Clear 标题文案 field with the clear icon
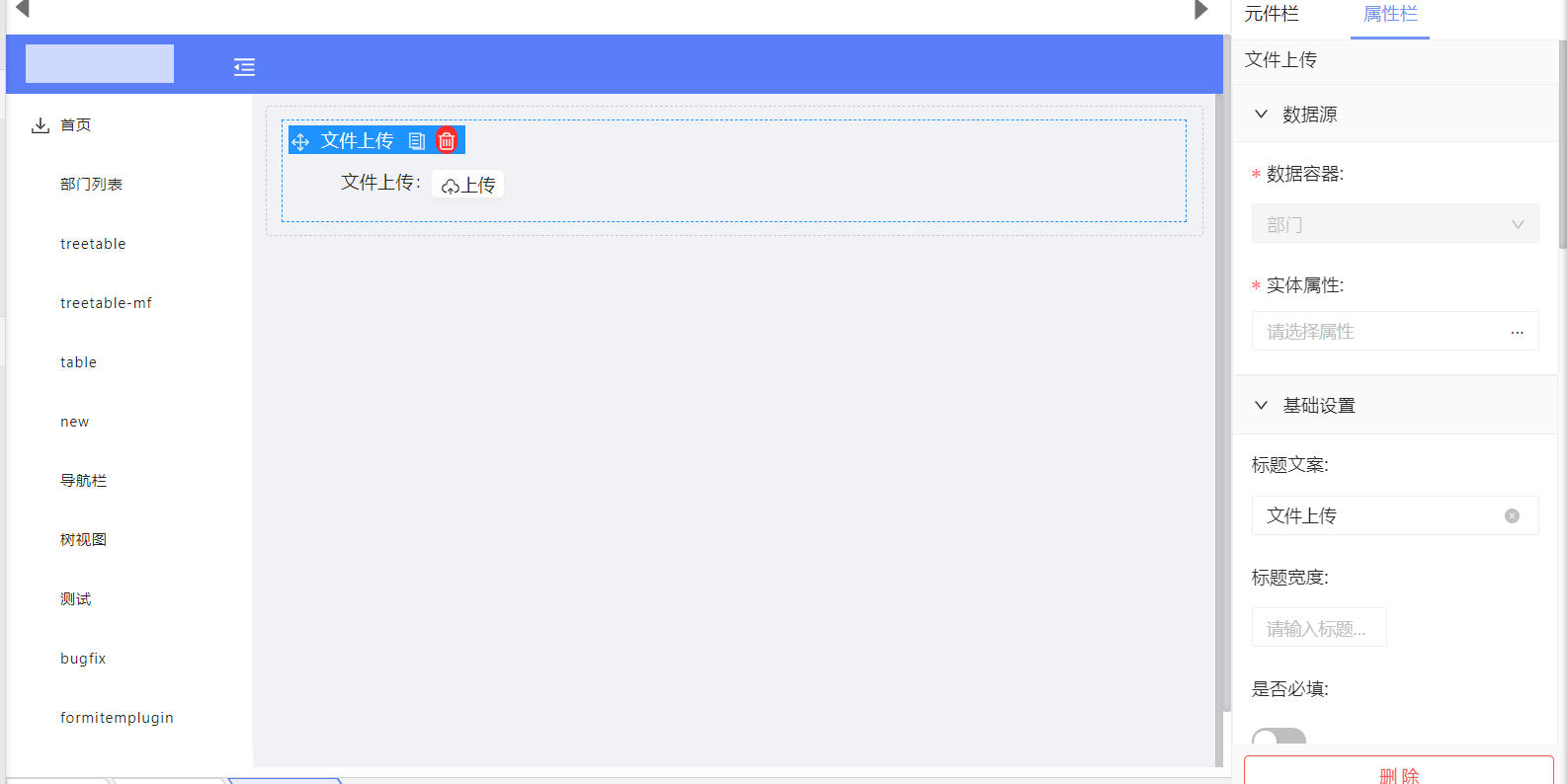This screenshot has width=1567, height=784. (1512, 515)
